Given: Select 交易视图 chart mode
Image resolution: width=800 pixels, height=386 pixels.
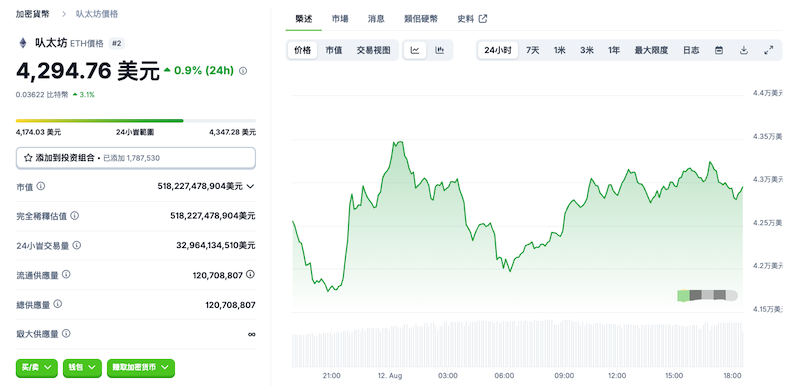Looking at the screenshot, I should tap(373, 50).
